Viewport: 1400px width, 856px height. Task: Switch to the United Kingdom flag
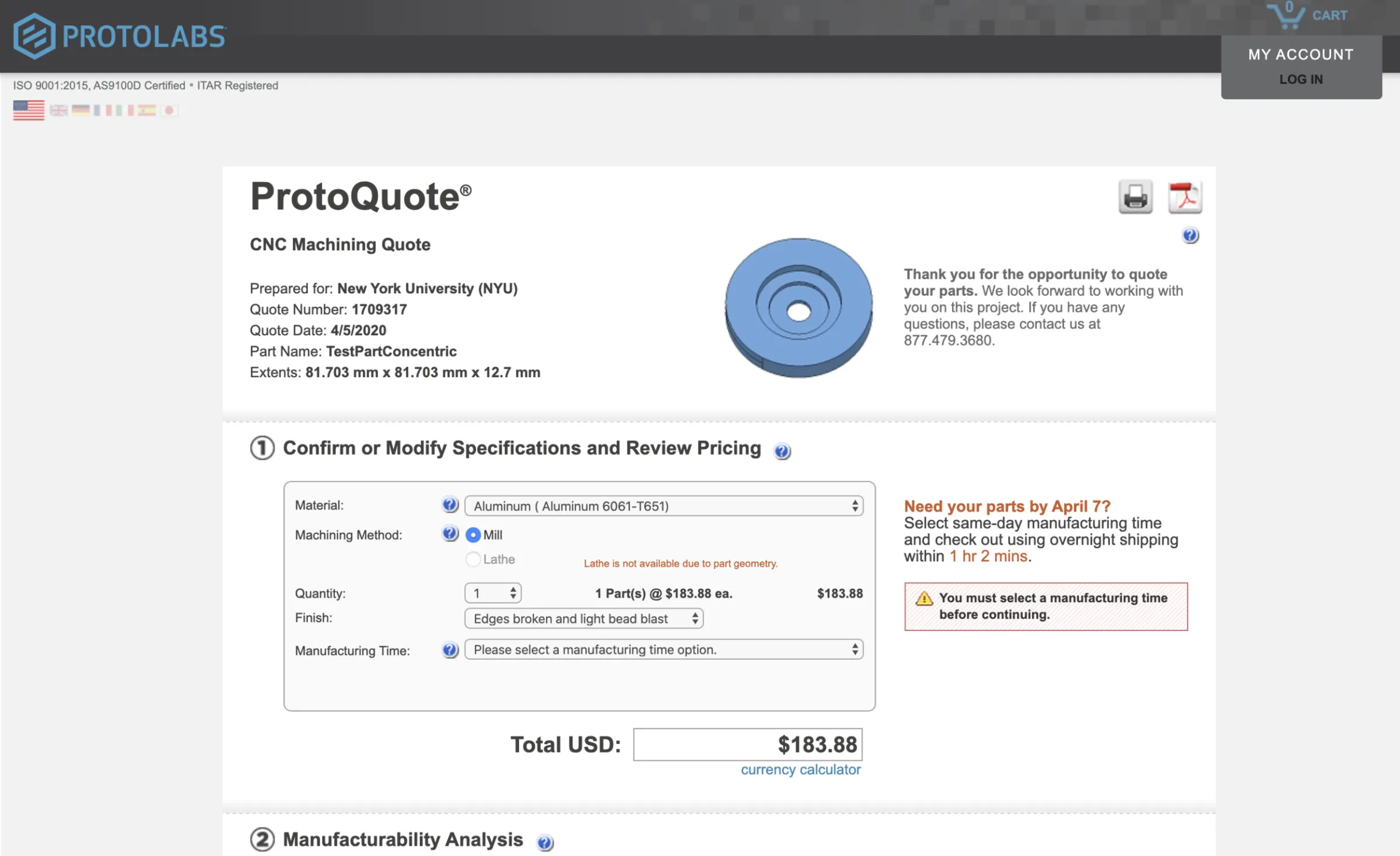point(58,110)
